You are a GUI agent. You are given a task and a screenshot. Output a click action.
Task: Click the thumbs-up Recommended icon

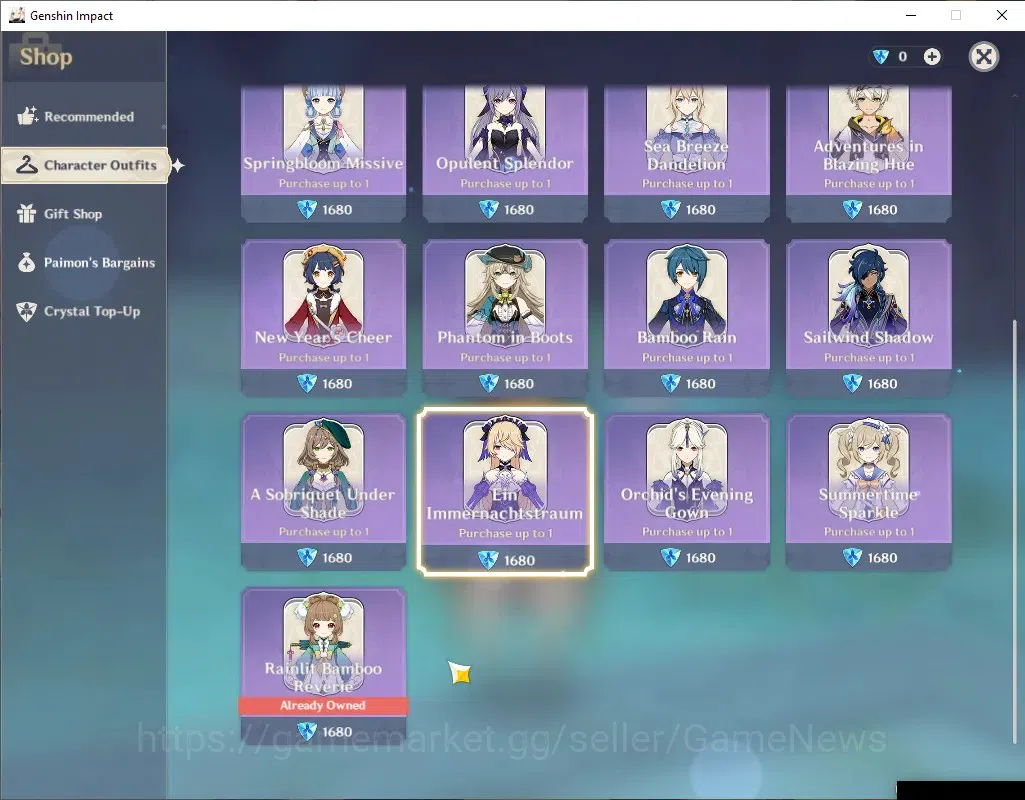(x=27, y=116)
